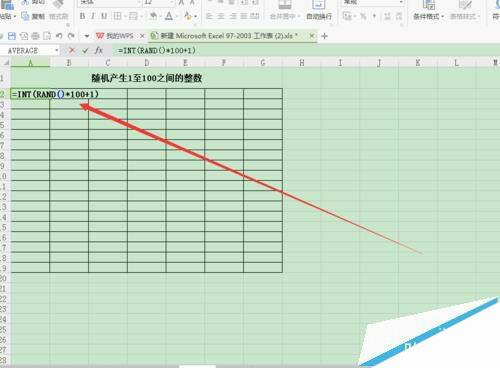Toggle bold formatting in the ribbon

[82, 16]
